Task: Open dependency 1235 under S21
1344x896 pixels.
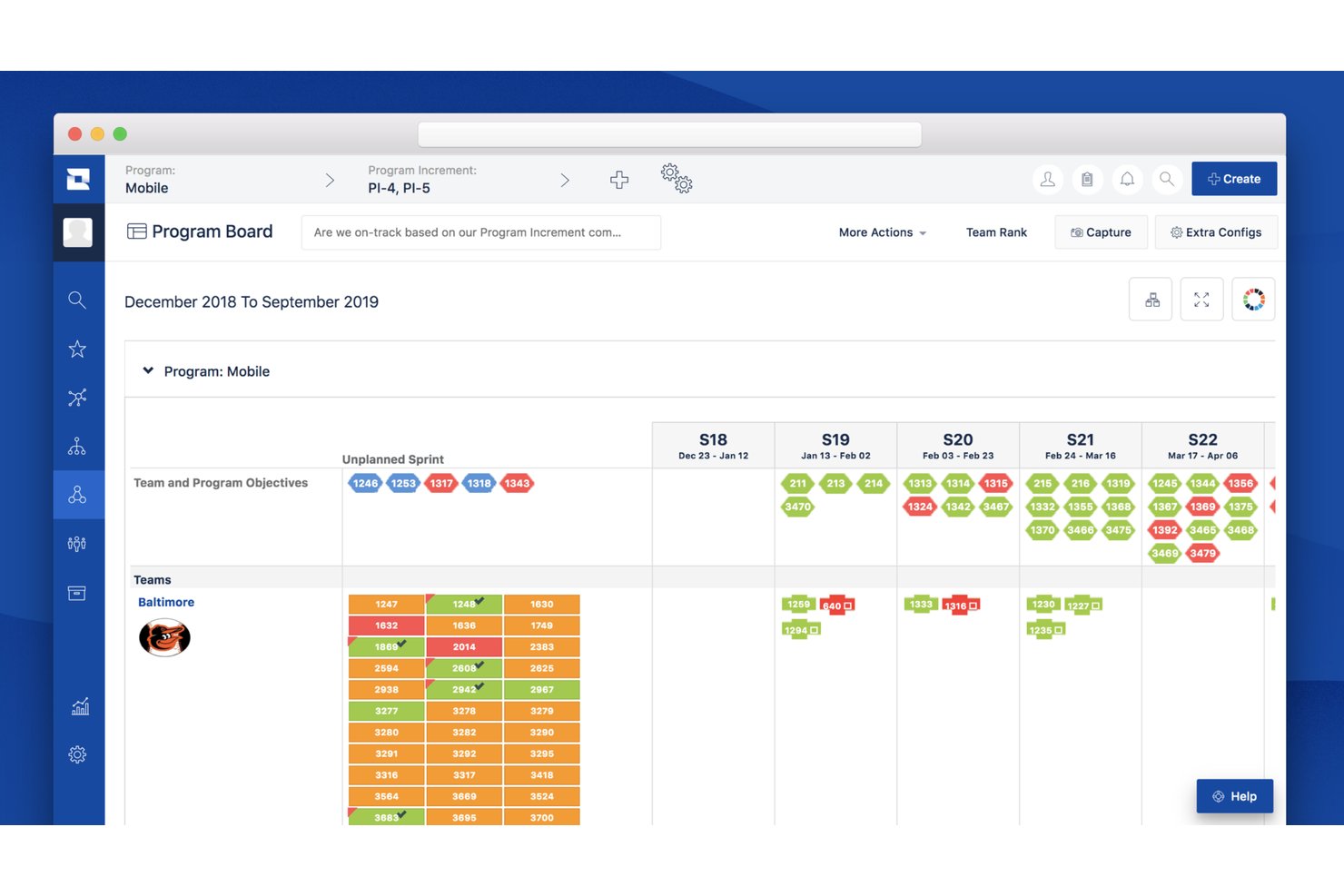Action: [x=1045, y=630]
